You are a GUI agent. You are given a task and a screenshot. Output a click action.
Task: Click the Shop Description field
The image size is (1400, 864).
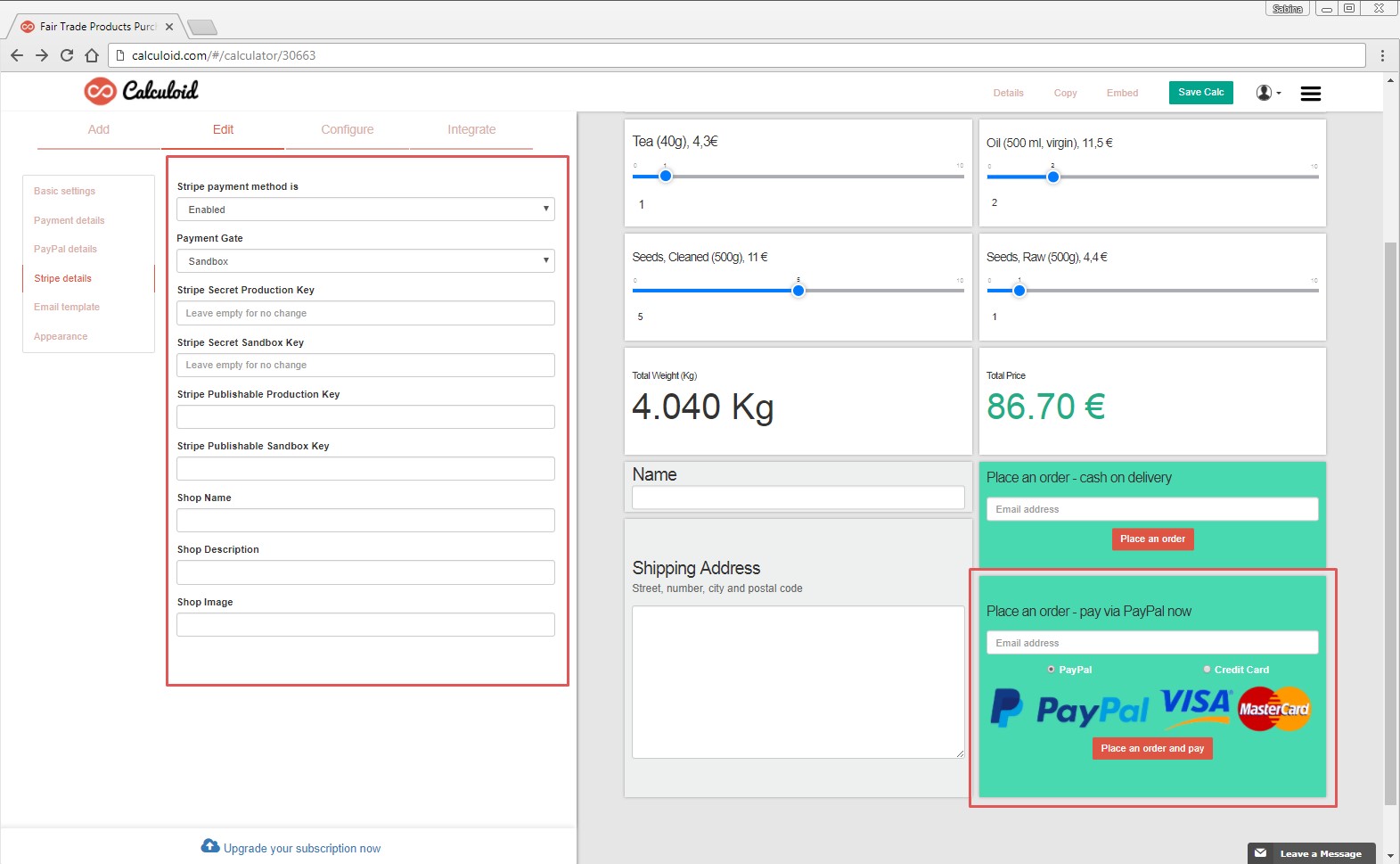365,572
